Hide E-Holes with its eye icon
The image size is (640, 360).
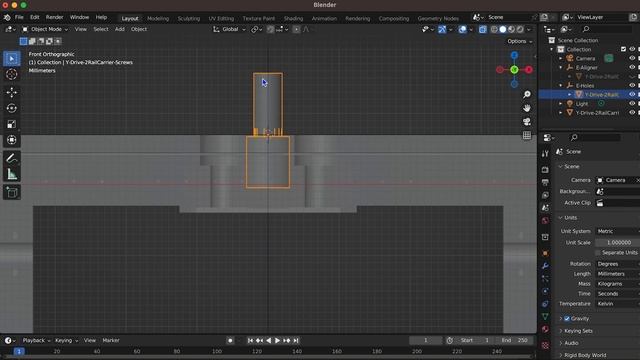(x=632, y=85)
